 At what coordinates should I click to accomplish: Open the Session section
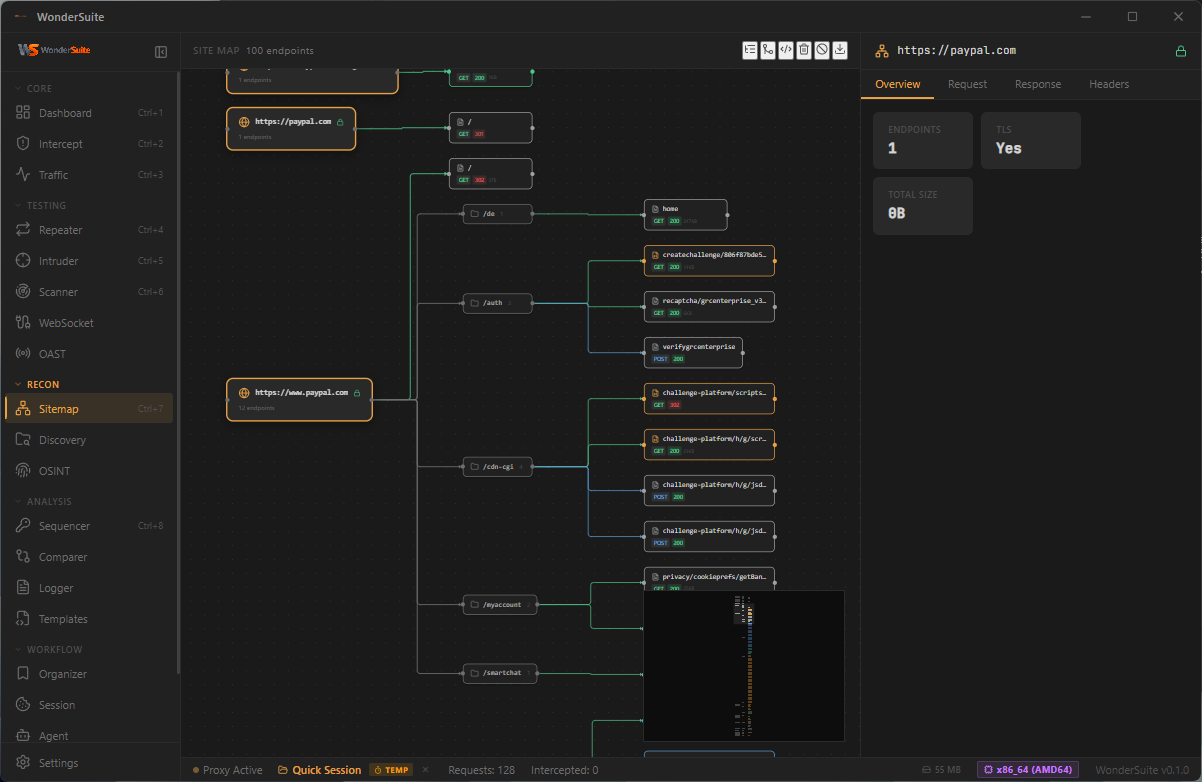[x=89, y=705]
